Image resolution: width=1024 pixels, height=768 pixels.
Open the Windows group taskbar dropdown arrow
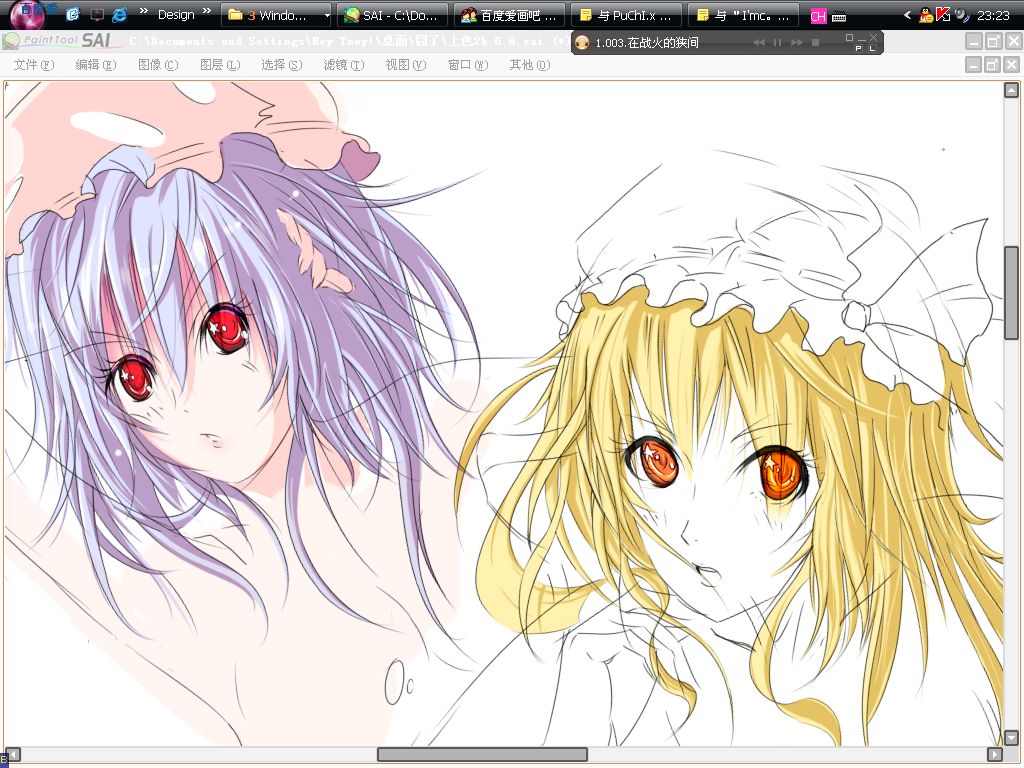pos(327,15)
